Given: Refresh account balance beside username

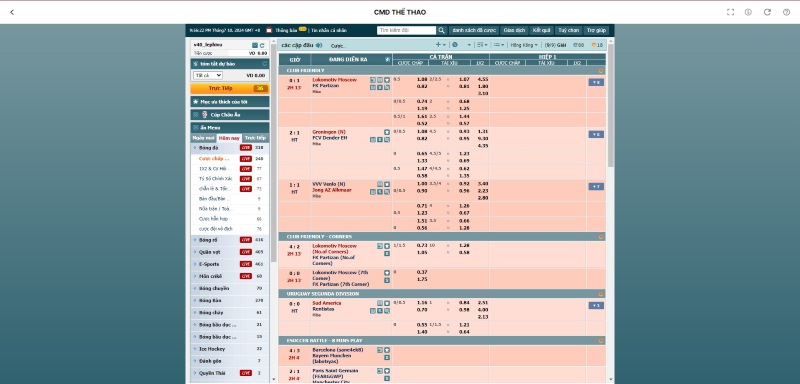Looking at the screenshot, I should [x=262, y=45].
